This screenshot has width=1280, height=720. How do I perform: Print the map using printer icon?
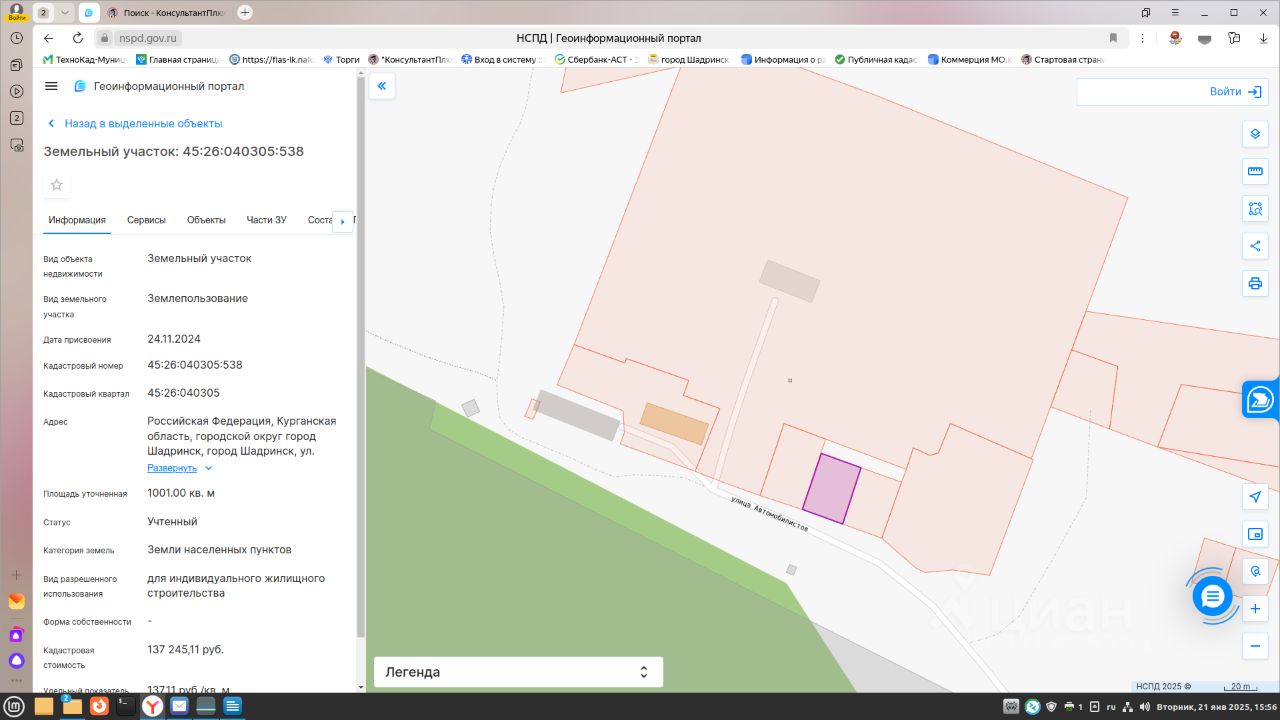(1255, 283)
